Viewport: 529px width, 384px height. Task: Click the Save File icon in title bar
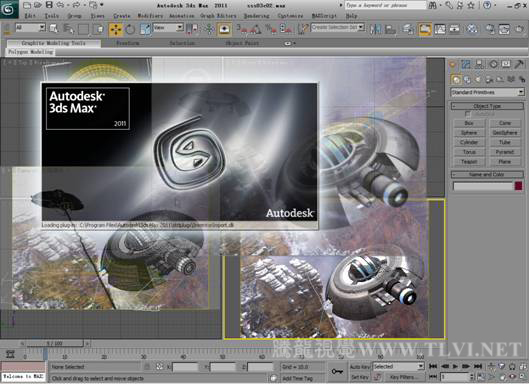tap(49, 5)
